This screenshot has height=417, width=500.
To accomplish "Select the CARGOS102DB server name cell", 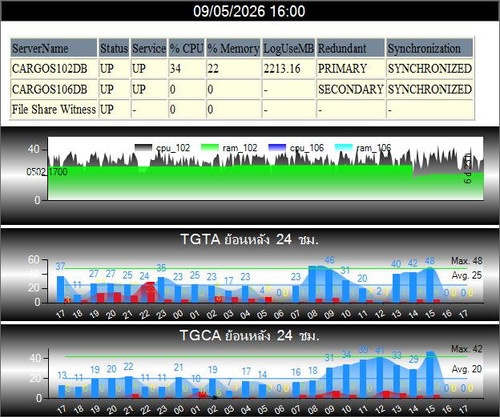I will coord(54,69).
